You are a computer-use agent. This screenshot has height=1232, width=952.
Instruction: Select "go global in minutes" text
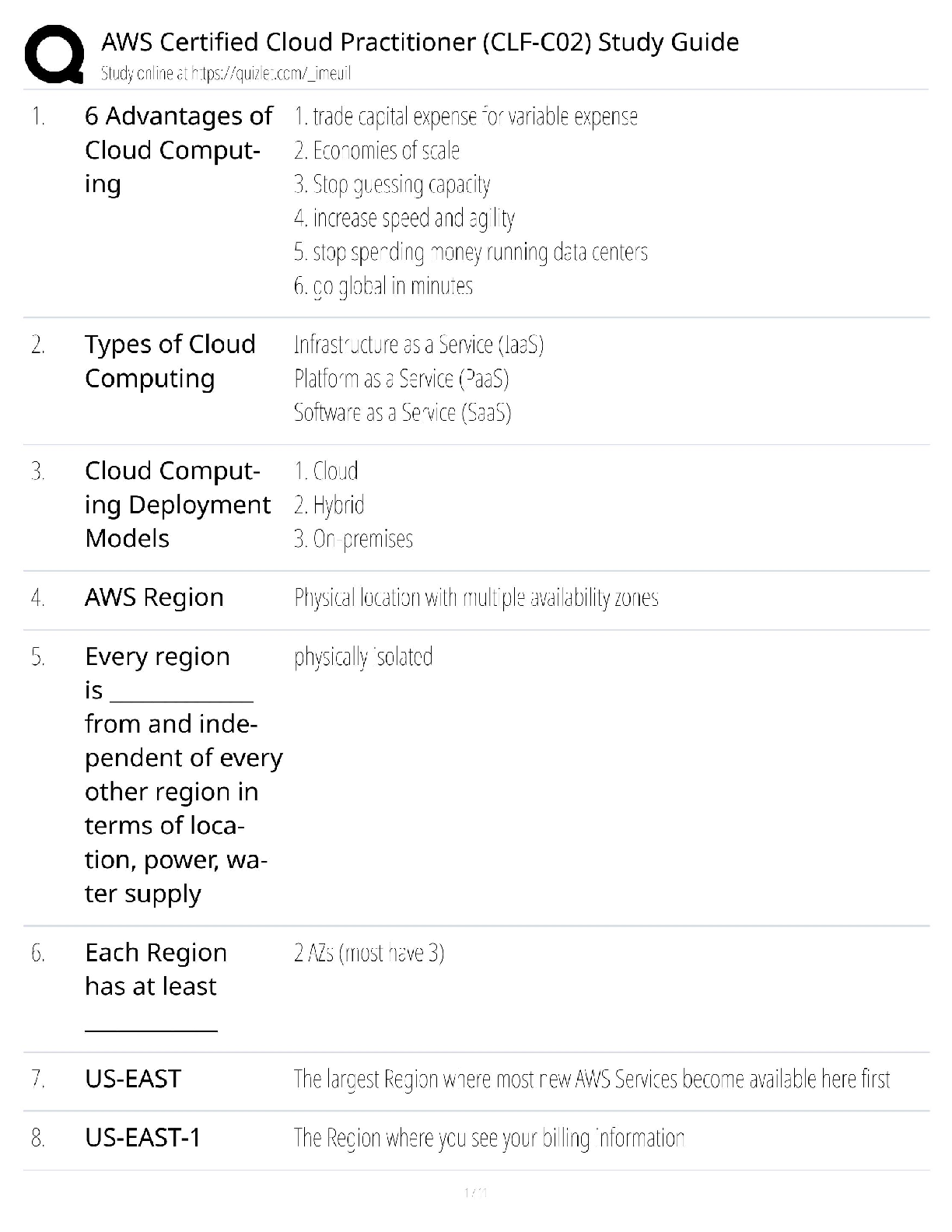(383, 286)
